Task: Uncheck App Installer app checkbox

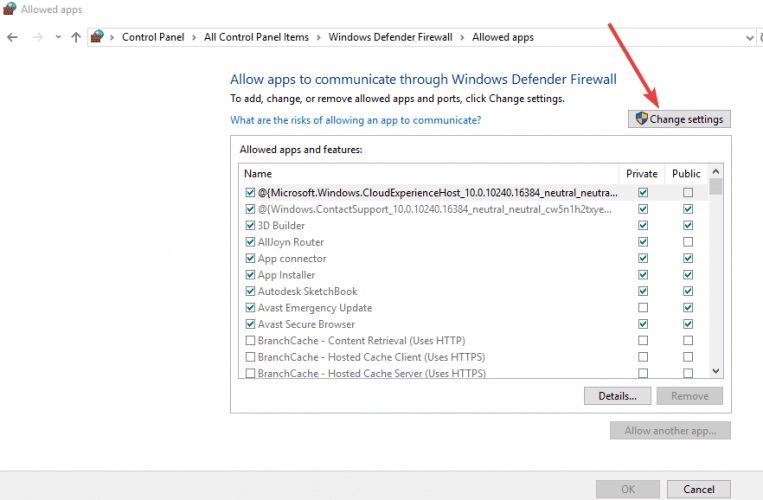Action: point(250,275)
